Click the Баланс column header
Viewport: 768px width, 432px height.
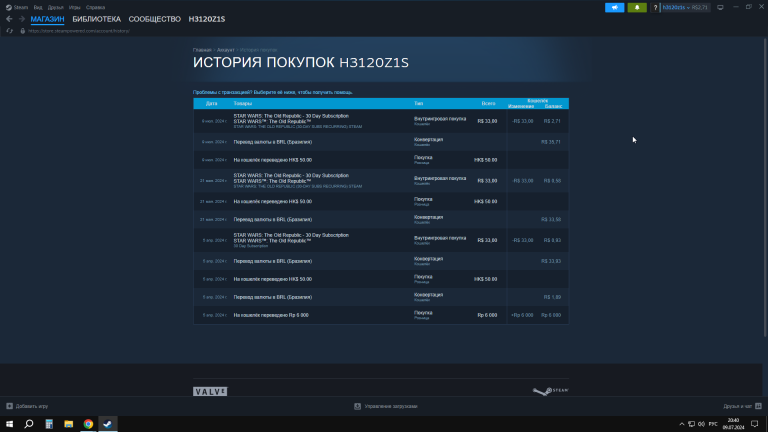[553, 106]
